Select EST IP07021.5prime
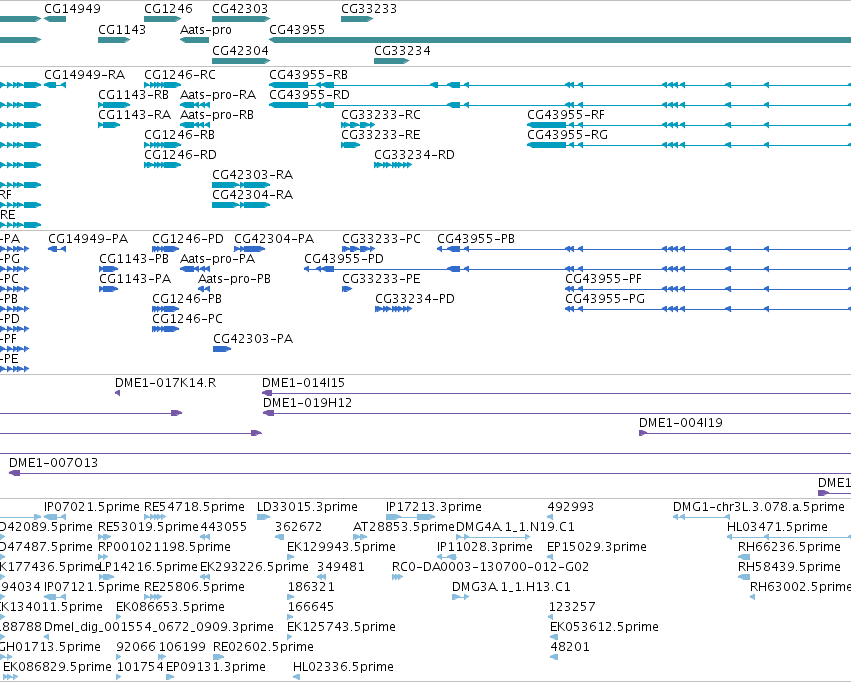This screenshot has width=851, height=682. [x=92, y=507]
